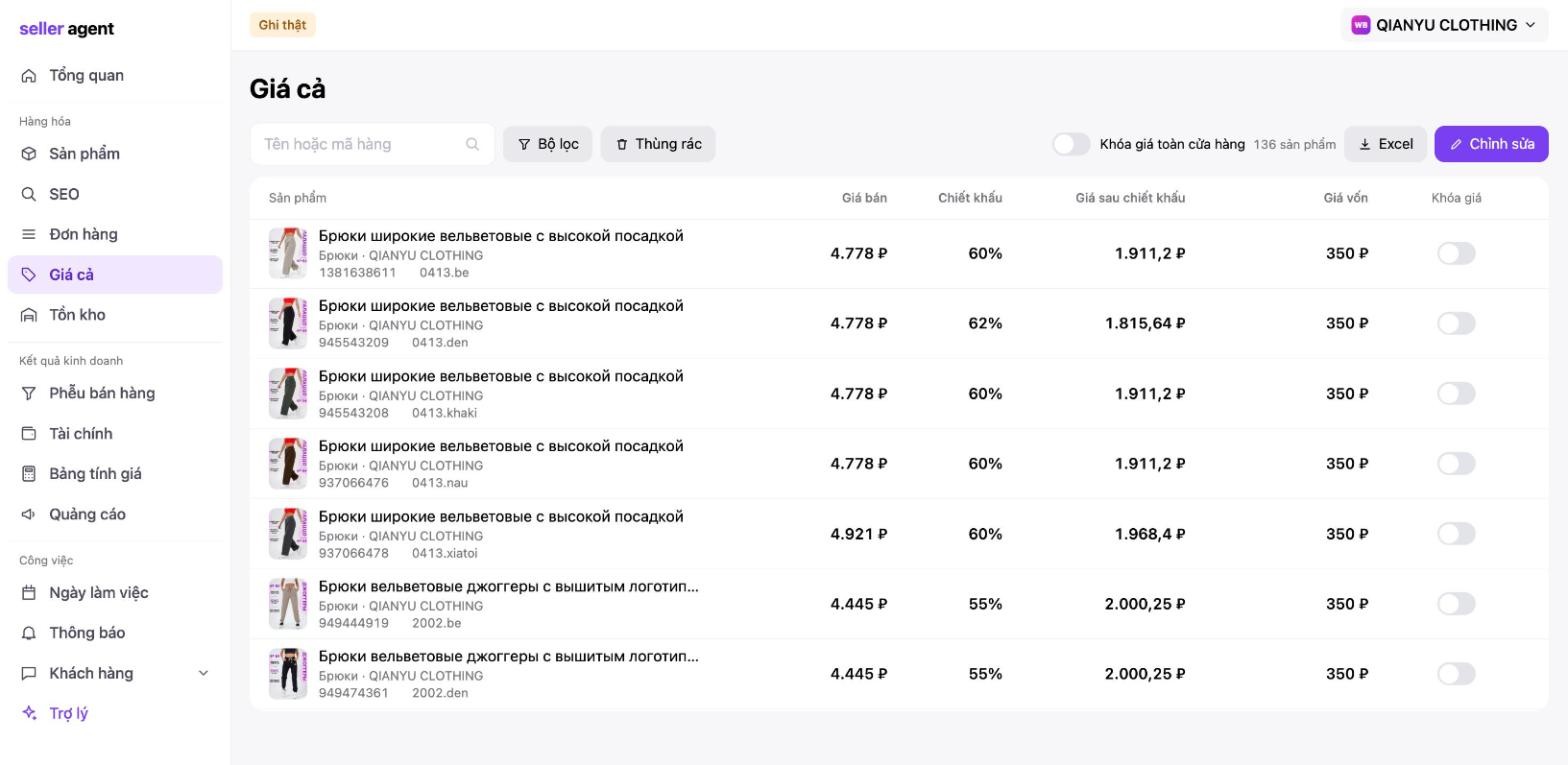Open the Tồn kho page
Viewport: 1568px width, 765px height.
coord(115,315)
